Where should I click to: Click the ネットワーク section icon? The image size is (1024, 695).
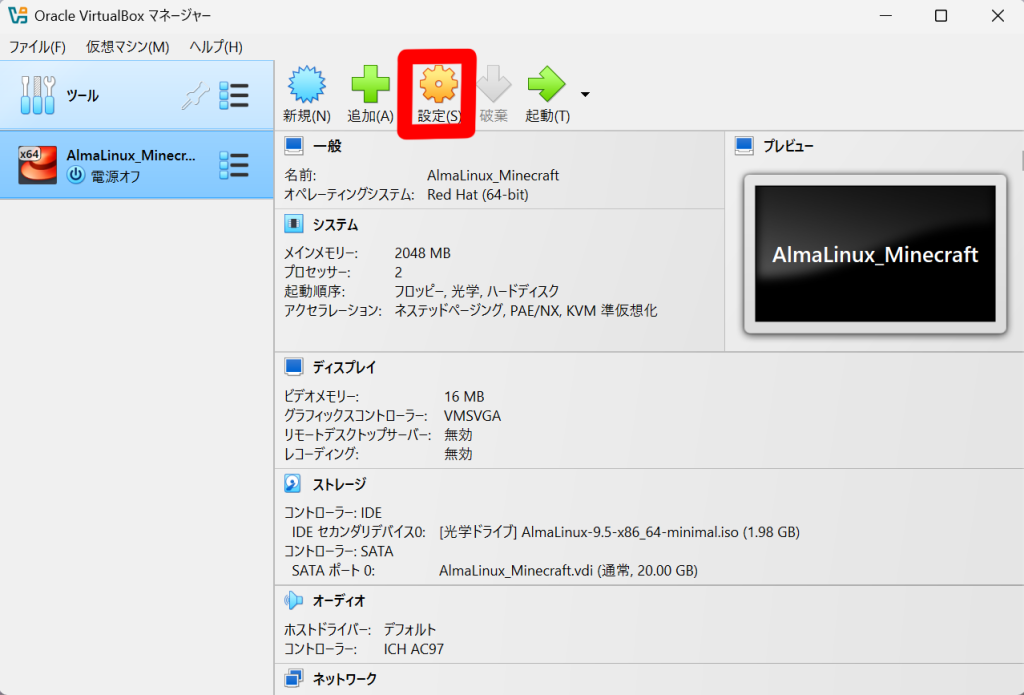pyautogui.click(x=294, y=678)
